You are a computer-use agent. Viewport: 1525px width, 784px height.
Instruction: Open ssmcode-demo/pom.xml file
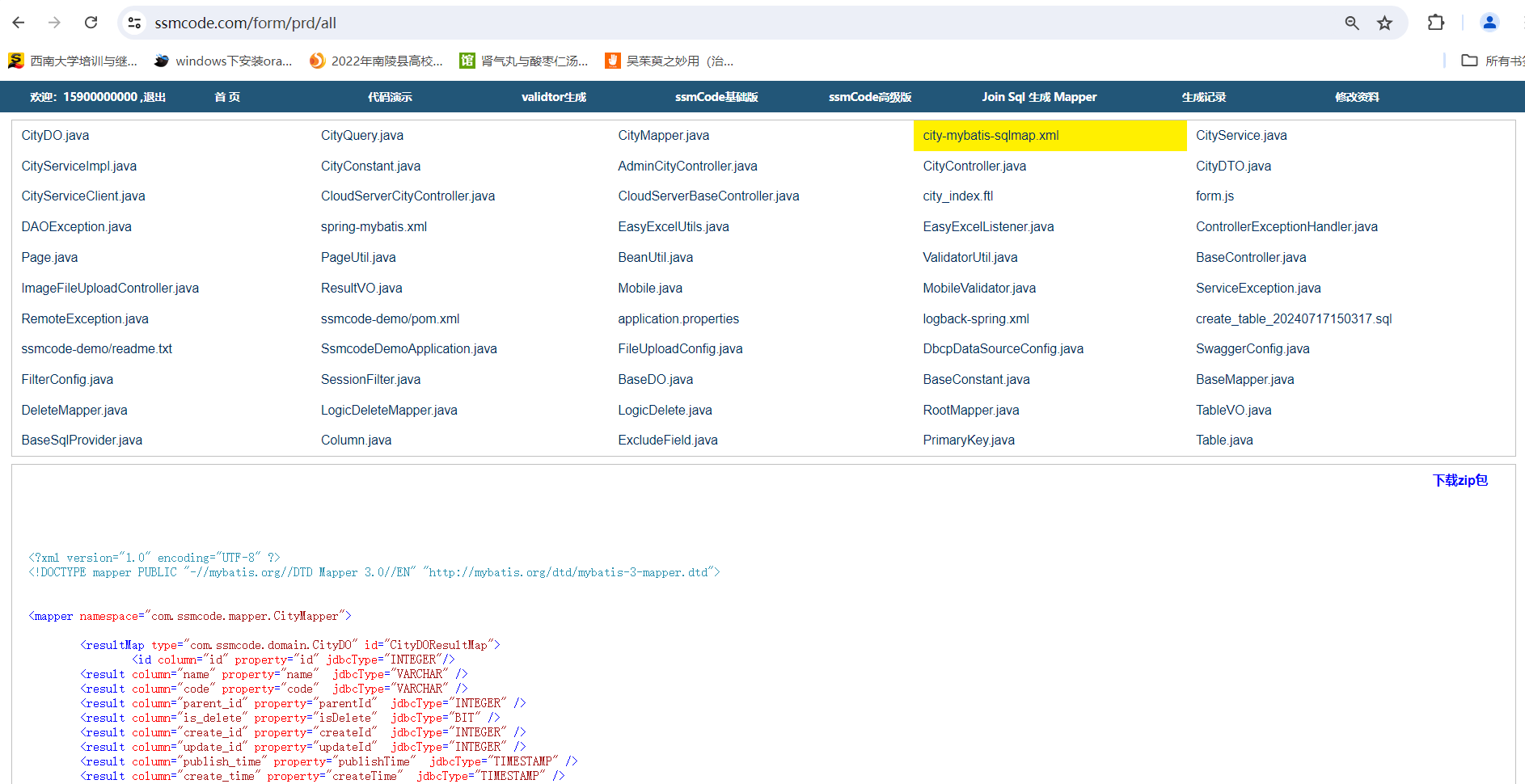(x=390, y=319)
